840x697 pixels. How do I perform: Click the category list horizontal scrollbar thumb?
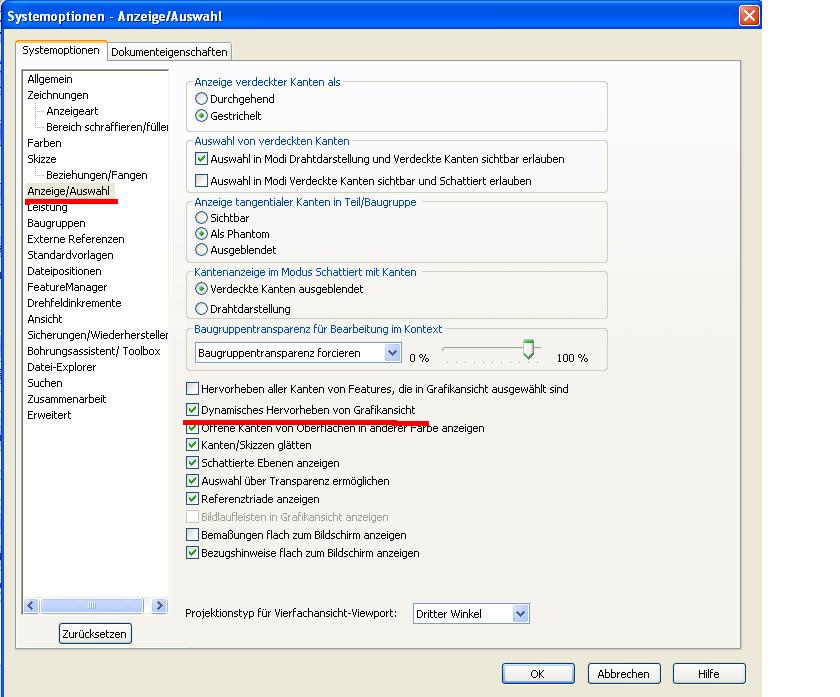(92, 605)
